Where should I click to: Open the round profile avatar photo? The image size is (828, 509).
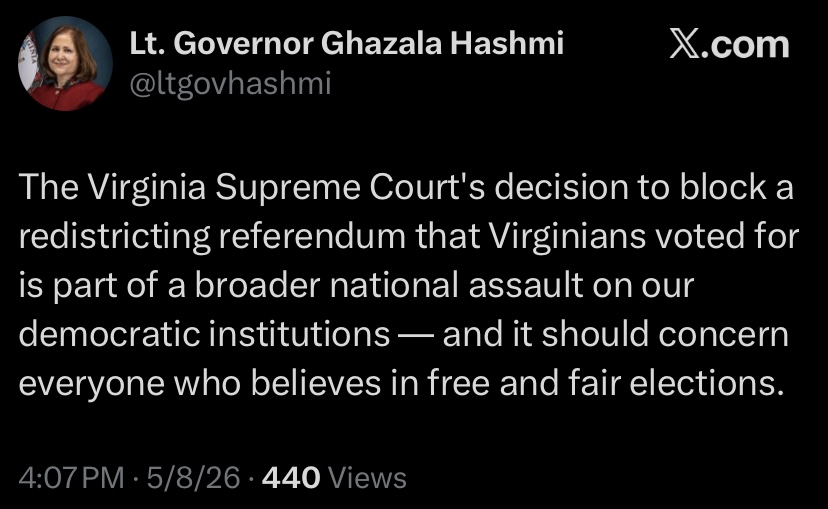click(x=65, y=63)
